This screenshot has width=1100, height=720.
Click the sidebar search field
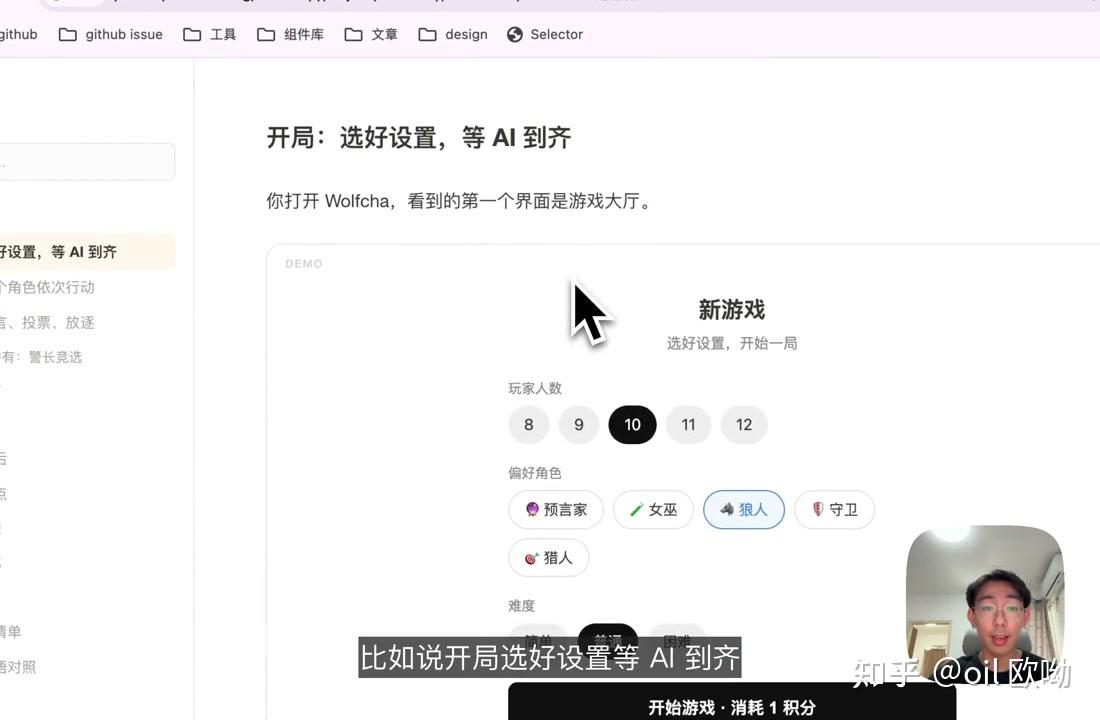click(86, 162)
